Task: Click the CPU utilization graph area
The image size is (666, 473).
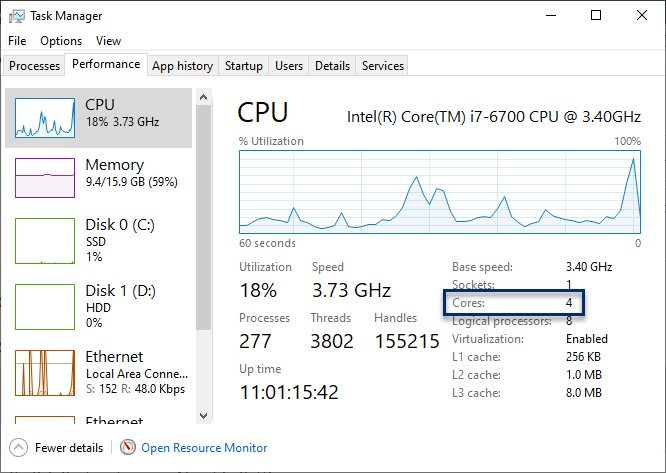Action: coord(440,190)
